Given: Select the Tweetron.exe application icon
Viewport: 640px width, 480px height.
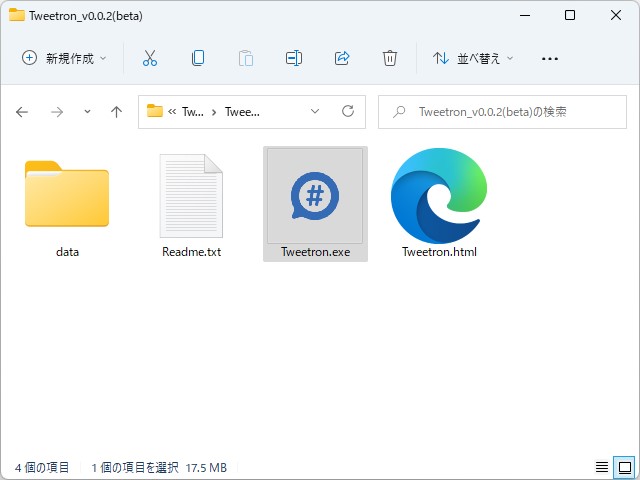Looking at the screenshot, I should click(315, 196).
